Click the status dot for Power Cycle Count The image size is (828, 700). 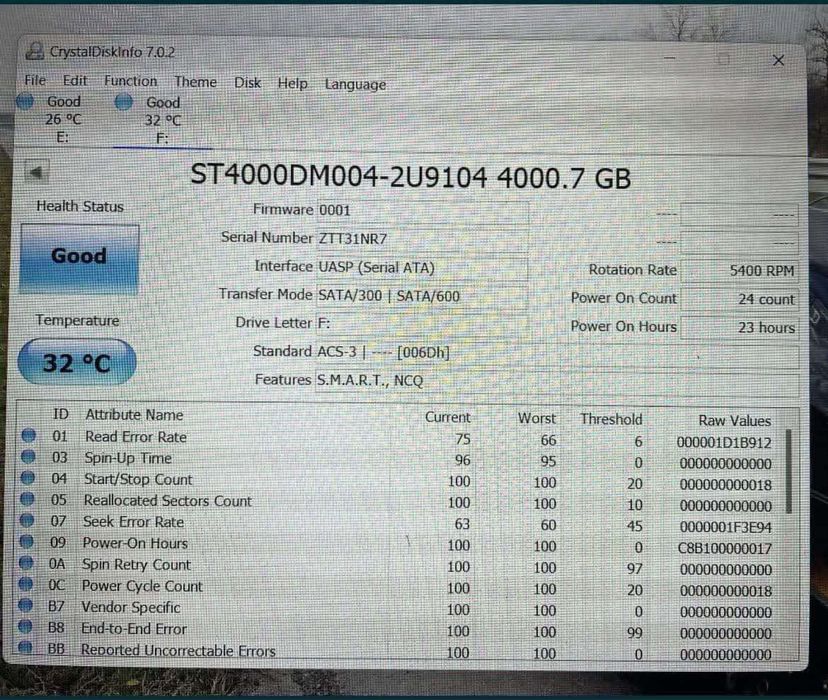click(x=25, y=584)
